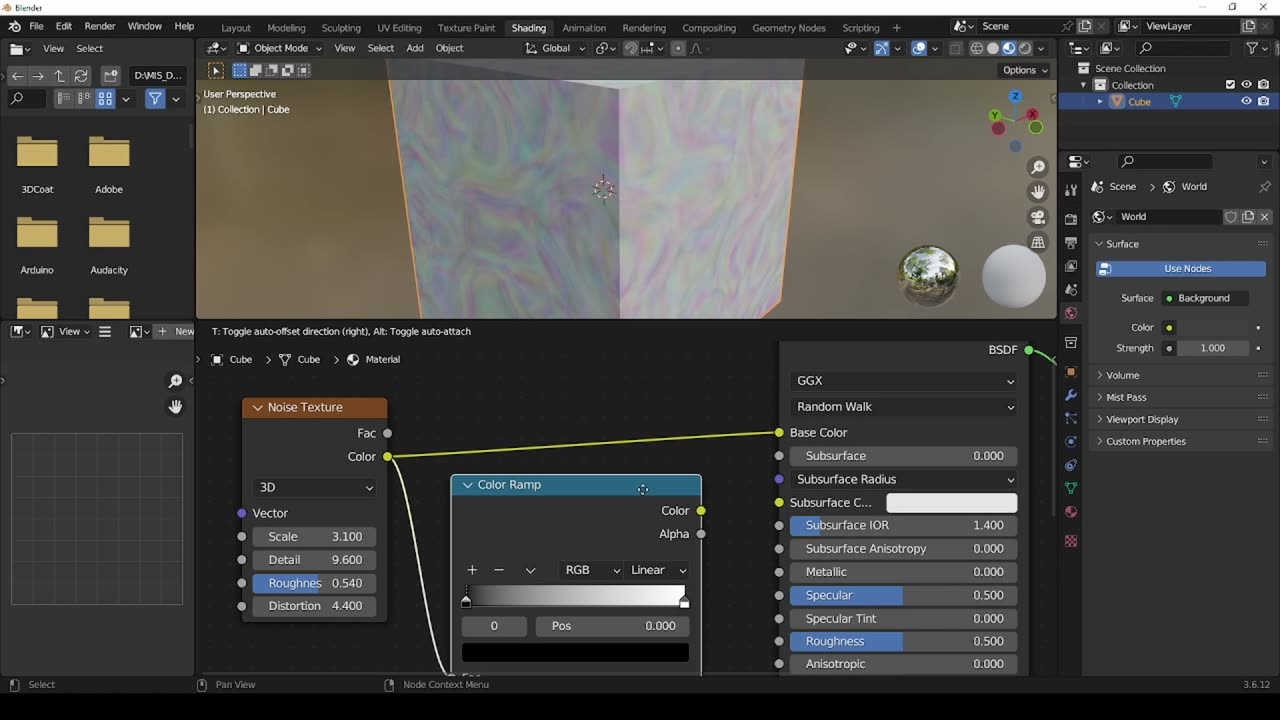The height and width of the screenshot is (720, 1280).
Task: Refresh the file browser listing
Action: 81,75
